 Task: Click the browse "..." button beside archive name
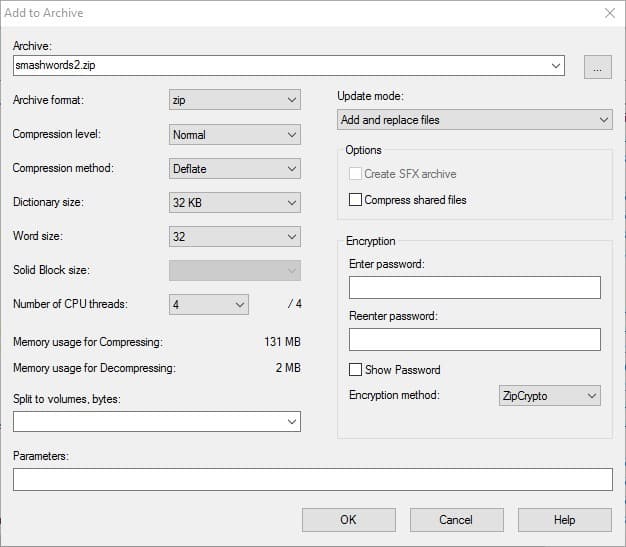click(x=598, y=67)
